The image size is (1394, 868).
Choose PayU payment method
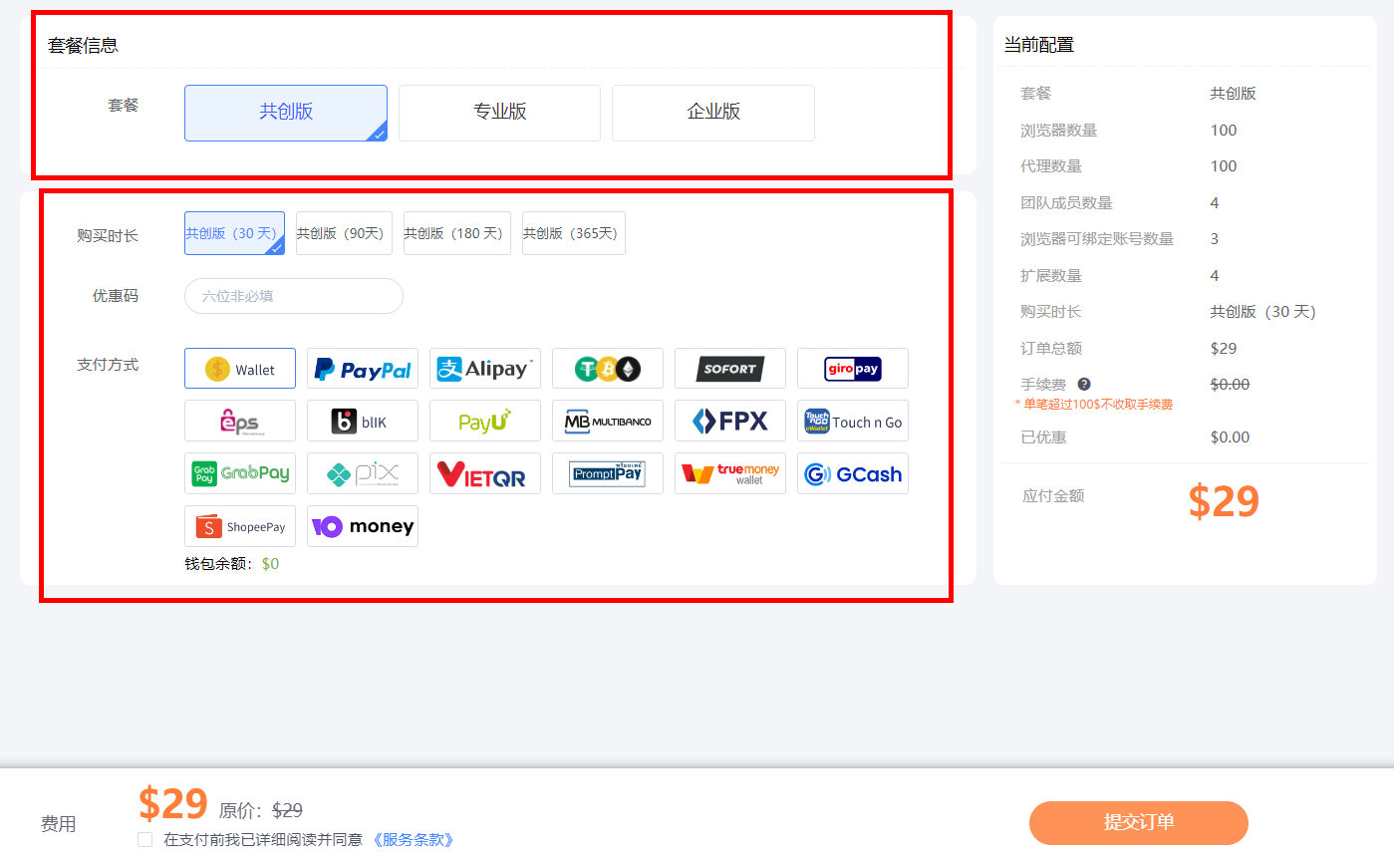tap(485, 421)
